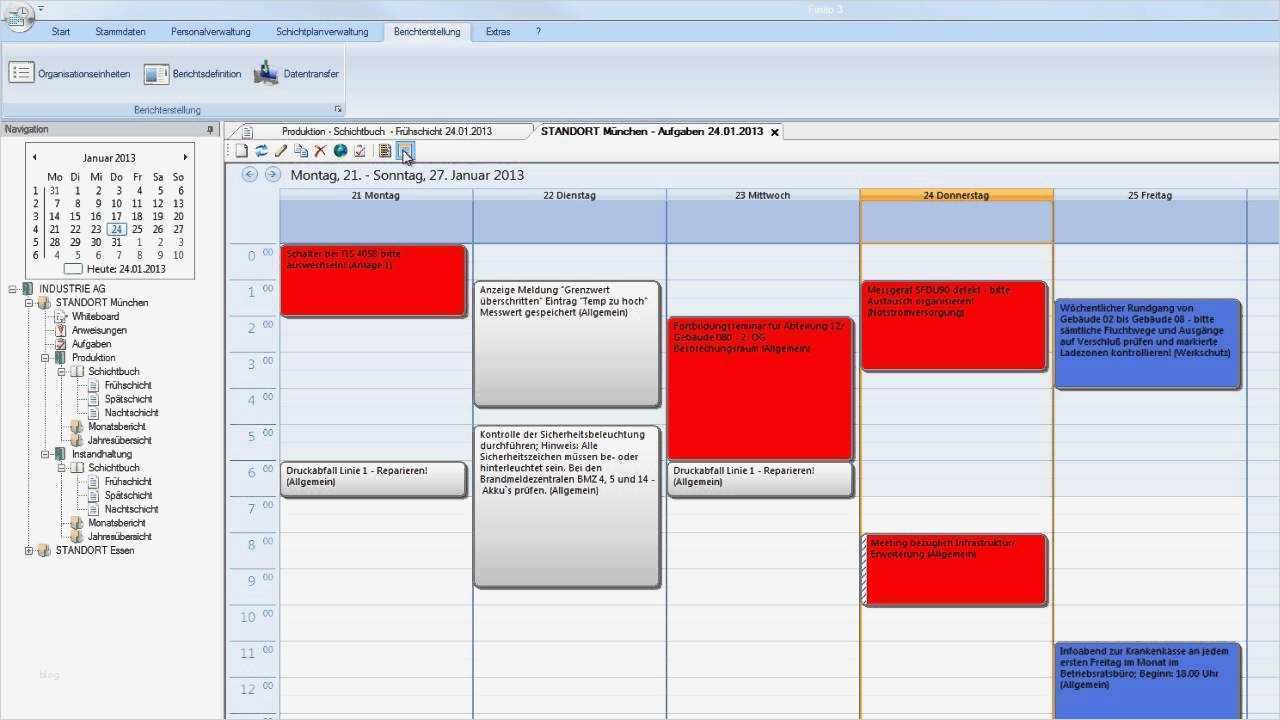Go to previous week with the left arrow
Screen dimensions: 1280x720
248,174
